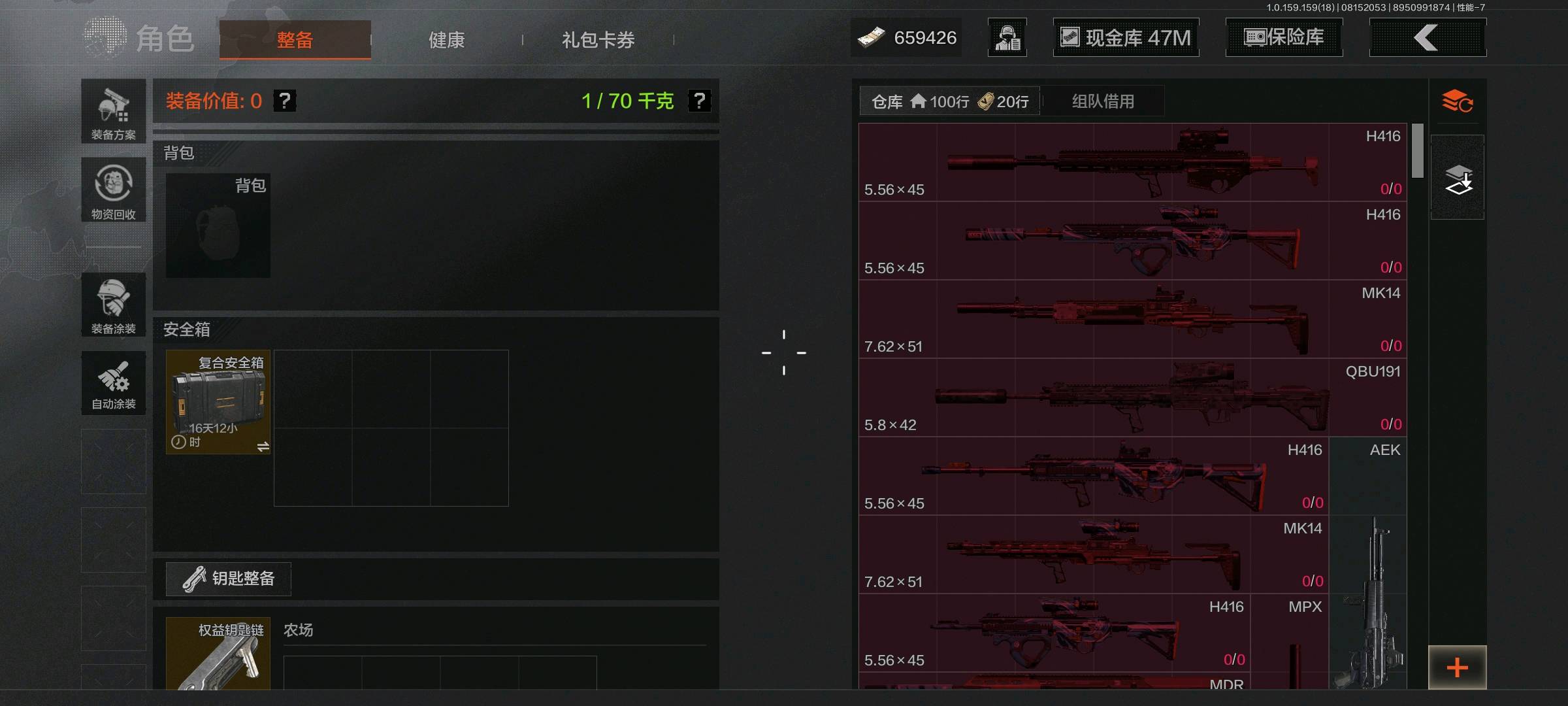Viewport: 1568px width, 706px height.
Task: Click the stack download sort icon
Action: [1458, 178]
